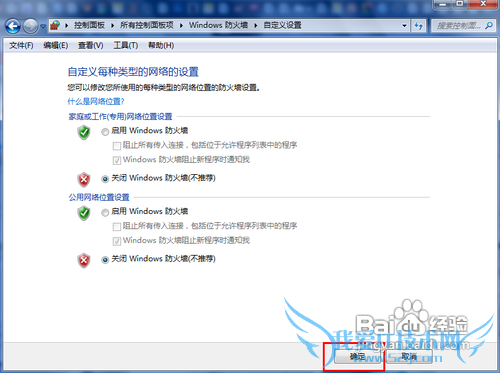The image size is (500, 373).
Task: Go to 所有控制面板项 breadcrumb
Action: coord(147,25)
